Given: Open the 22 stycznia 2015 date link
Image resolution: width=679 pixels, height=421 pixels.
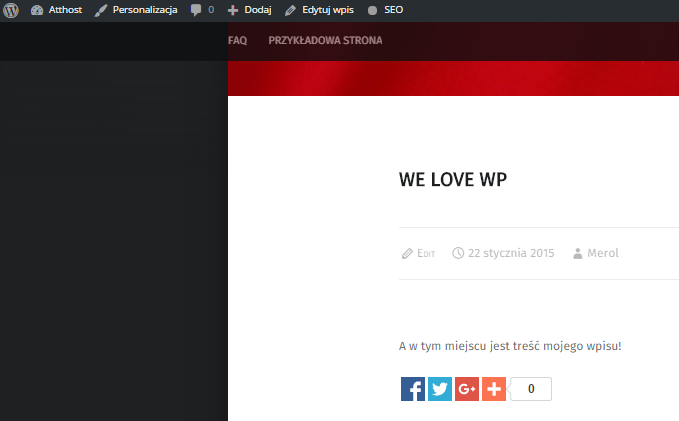Looking at the screenshot, I should tap(511, 253).
